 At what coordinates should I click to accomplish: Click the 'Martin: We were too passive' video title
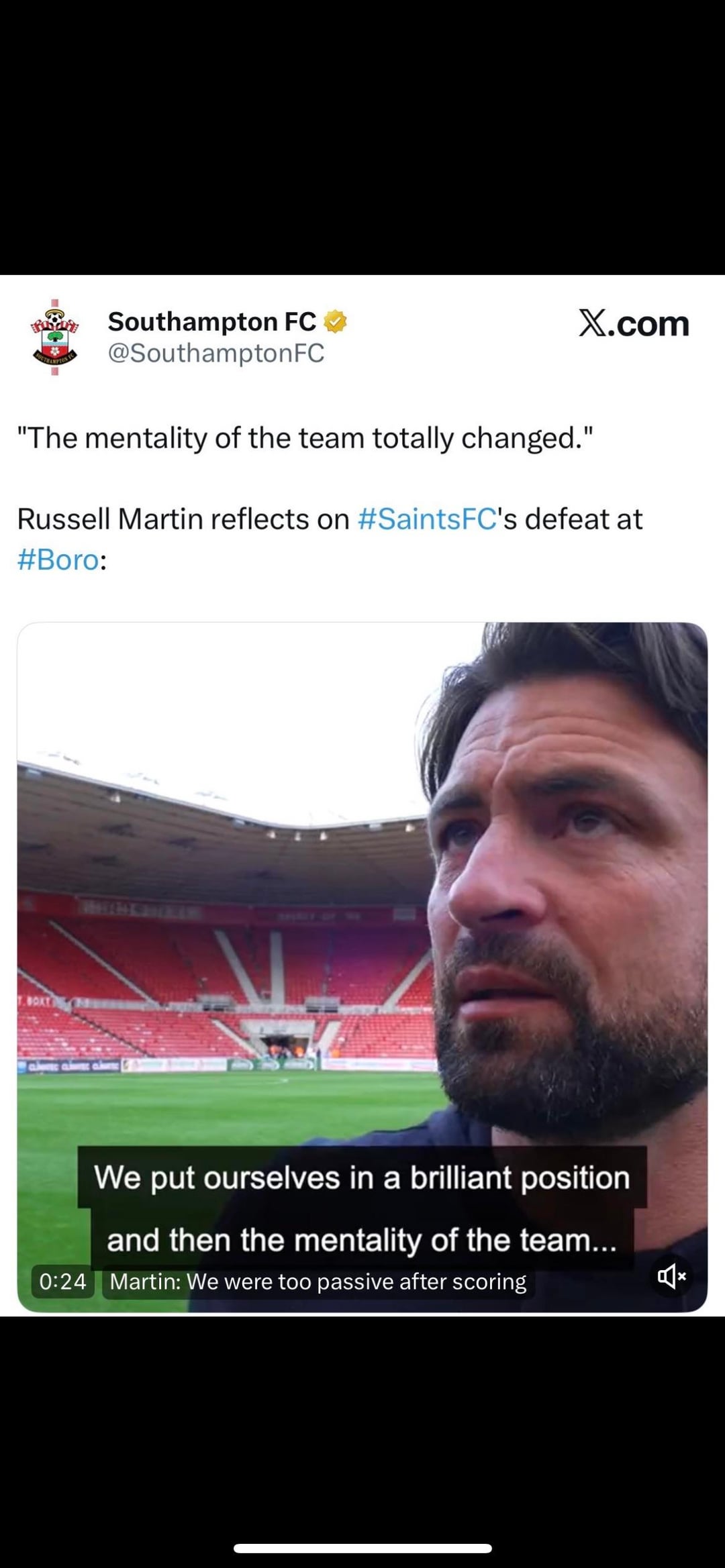318,1282
